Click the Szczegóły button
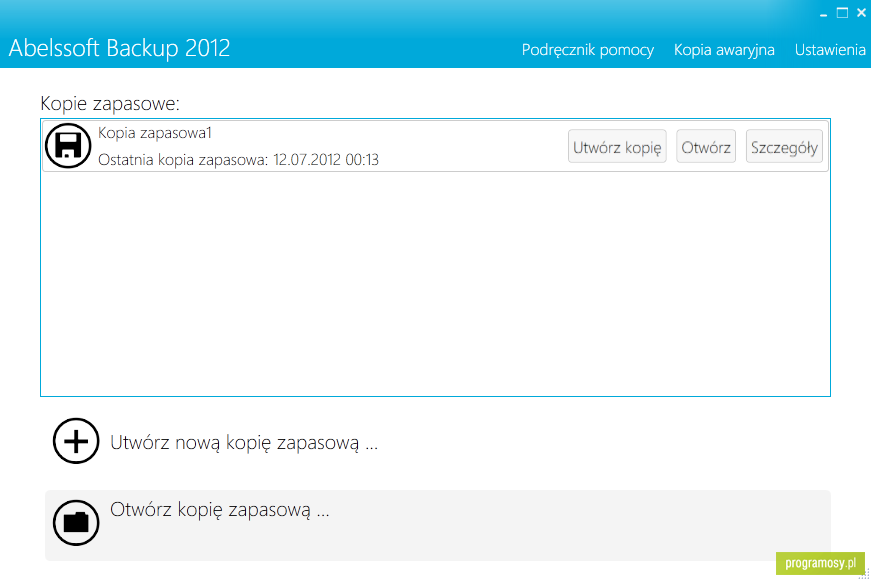Screen dimensions: 871x581 (784, 147)
